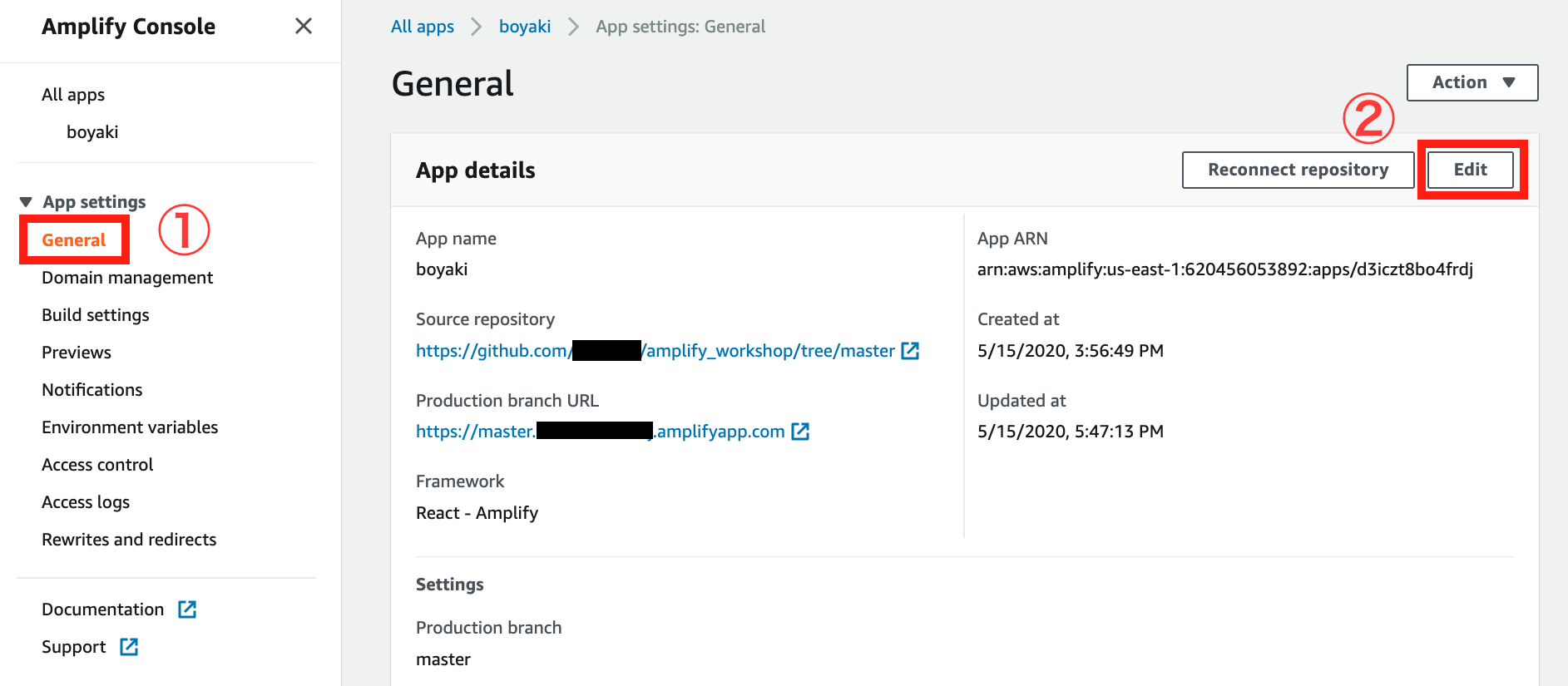
Task: Click the App settings: General breadcrumb text
Action: pyautogui.click(x=680, y=27)
